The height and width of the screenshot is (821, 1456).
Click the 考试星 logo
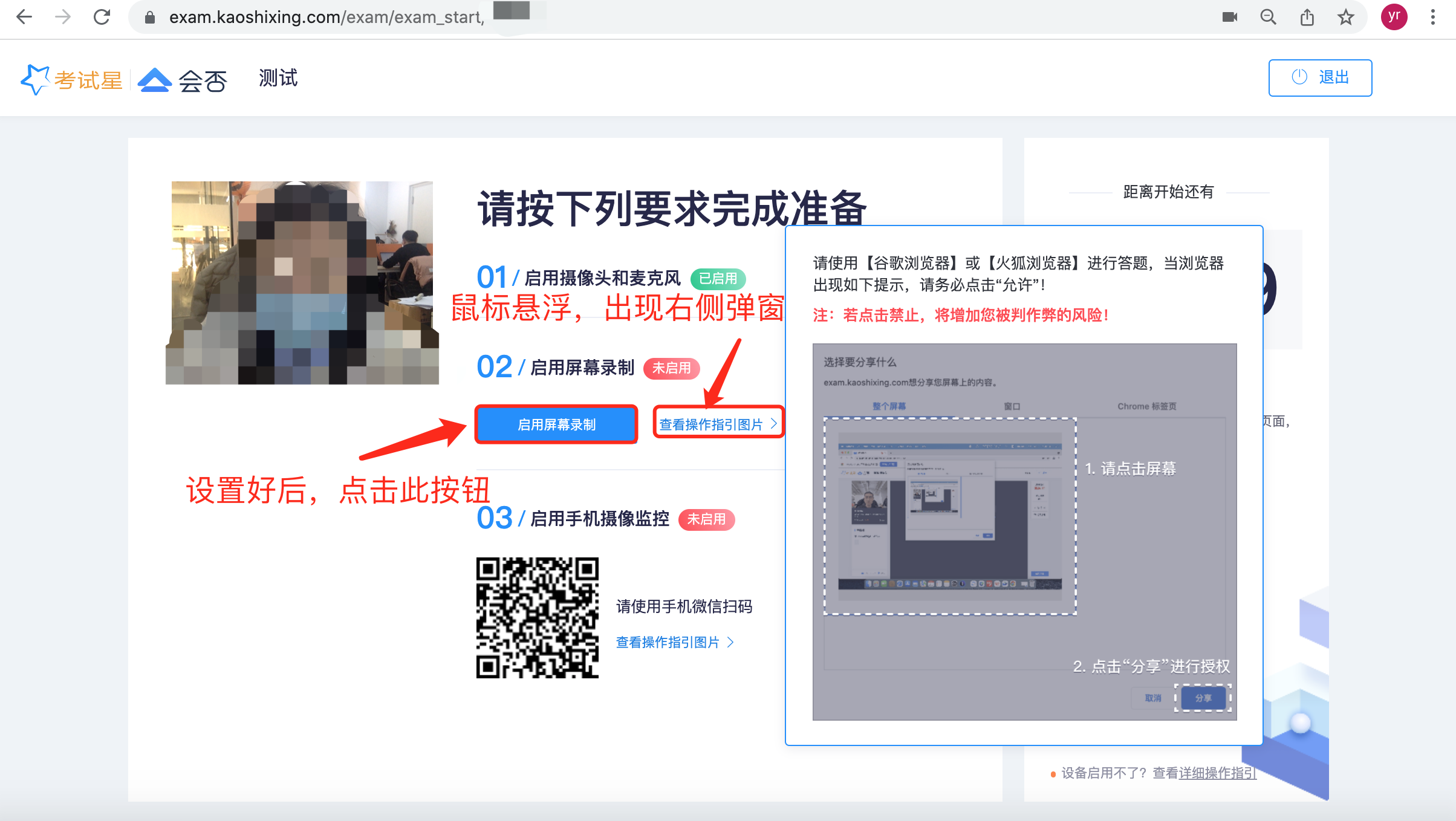71,79
